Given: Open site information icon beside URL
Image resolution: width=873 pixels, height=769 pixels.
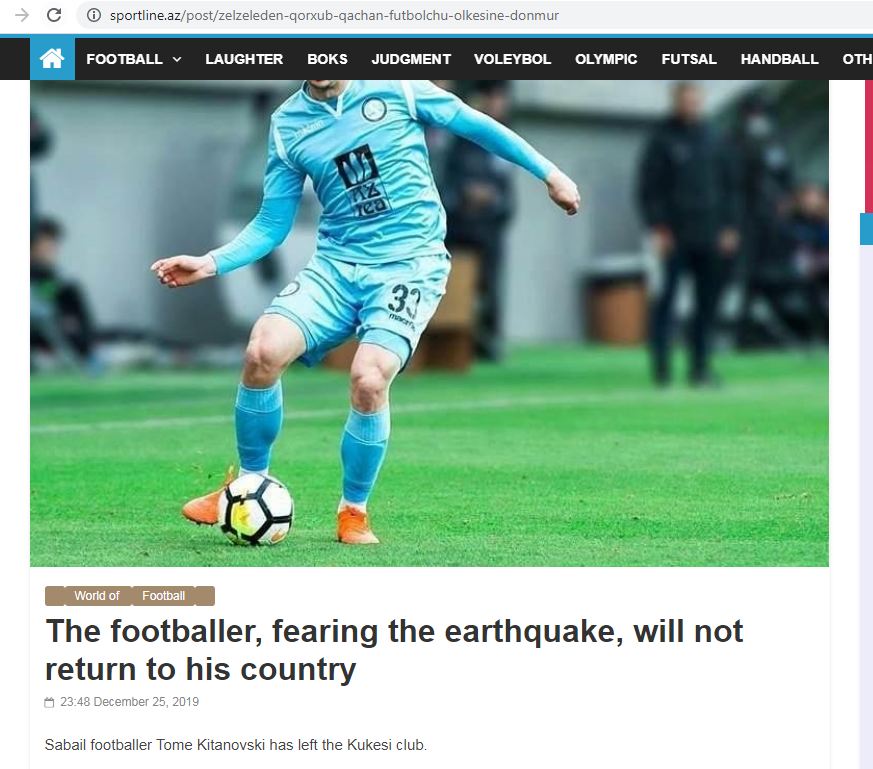Looking at the screenshot, I should [94, 15].
